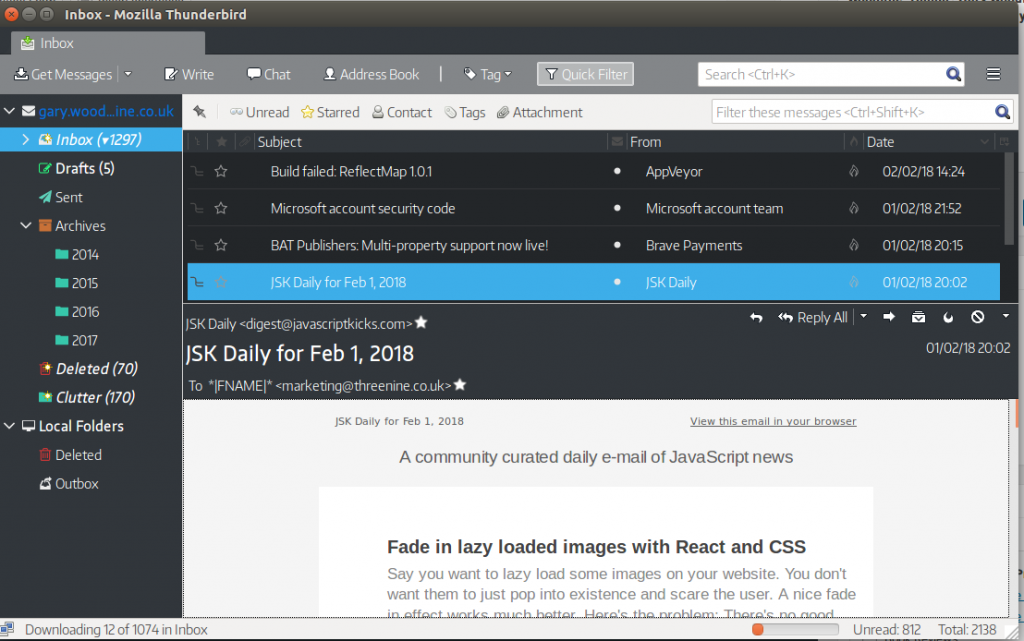Toggle the Tags quick filter

coord(464,112)
